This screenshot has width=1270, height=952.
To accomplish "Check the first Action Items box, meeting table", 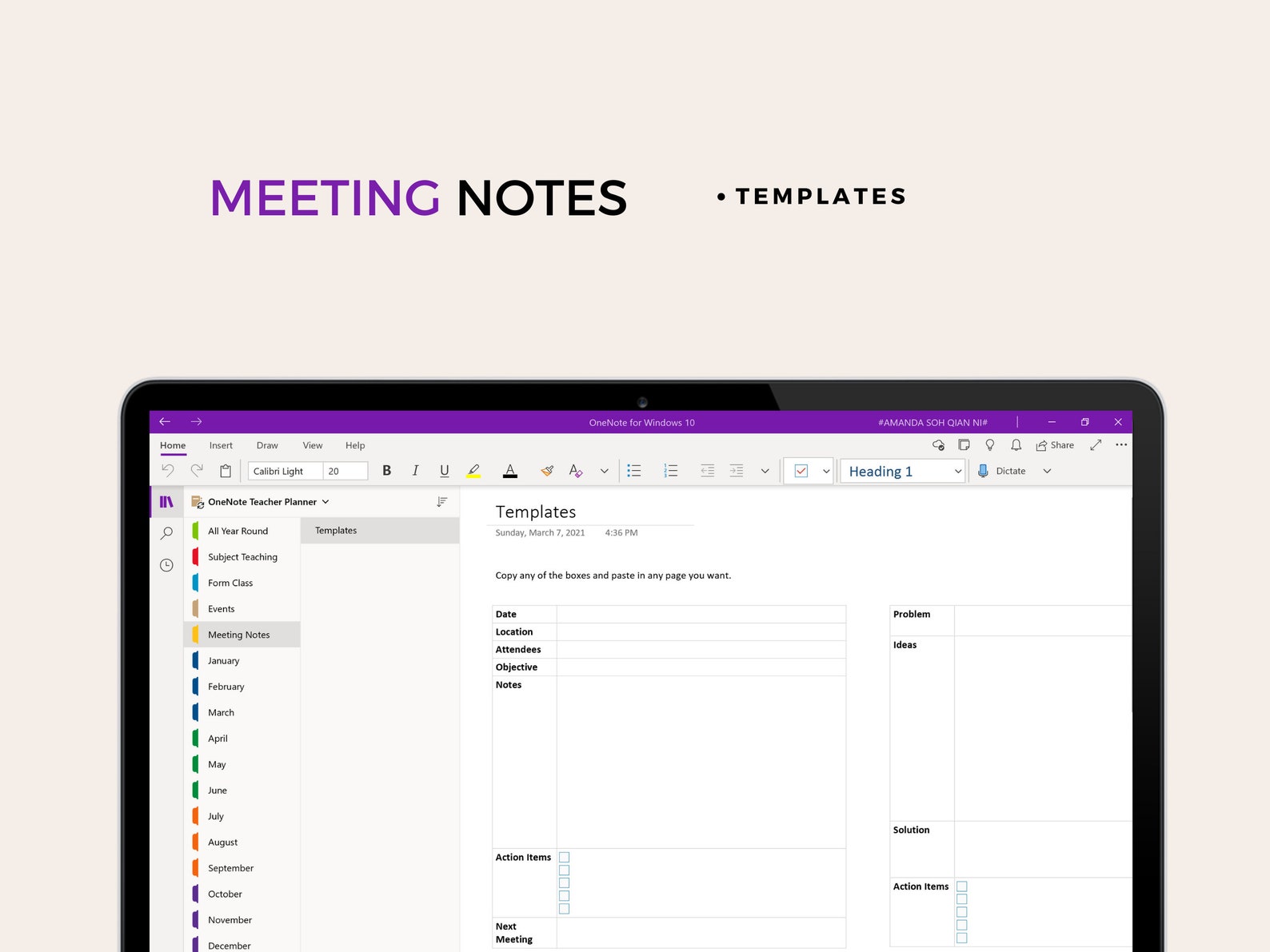I will 564,857.
